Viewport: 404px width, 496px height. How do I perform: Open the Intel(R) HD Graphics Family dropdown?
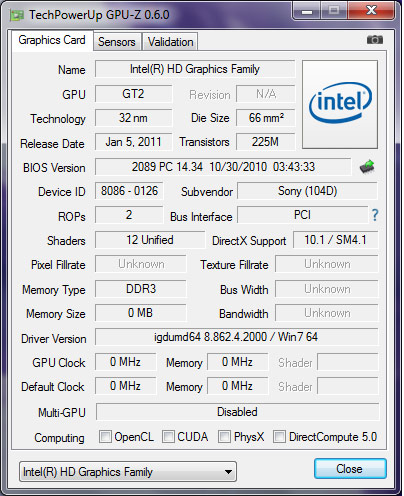click(128, 472)
